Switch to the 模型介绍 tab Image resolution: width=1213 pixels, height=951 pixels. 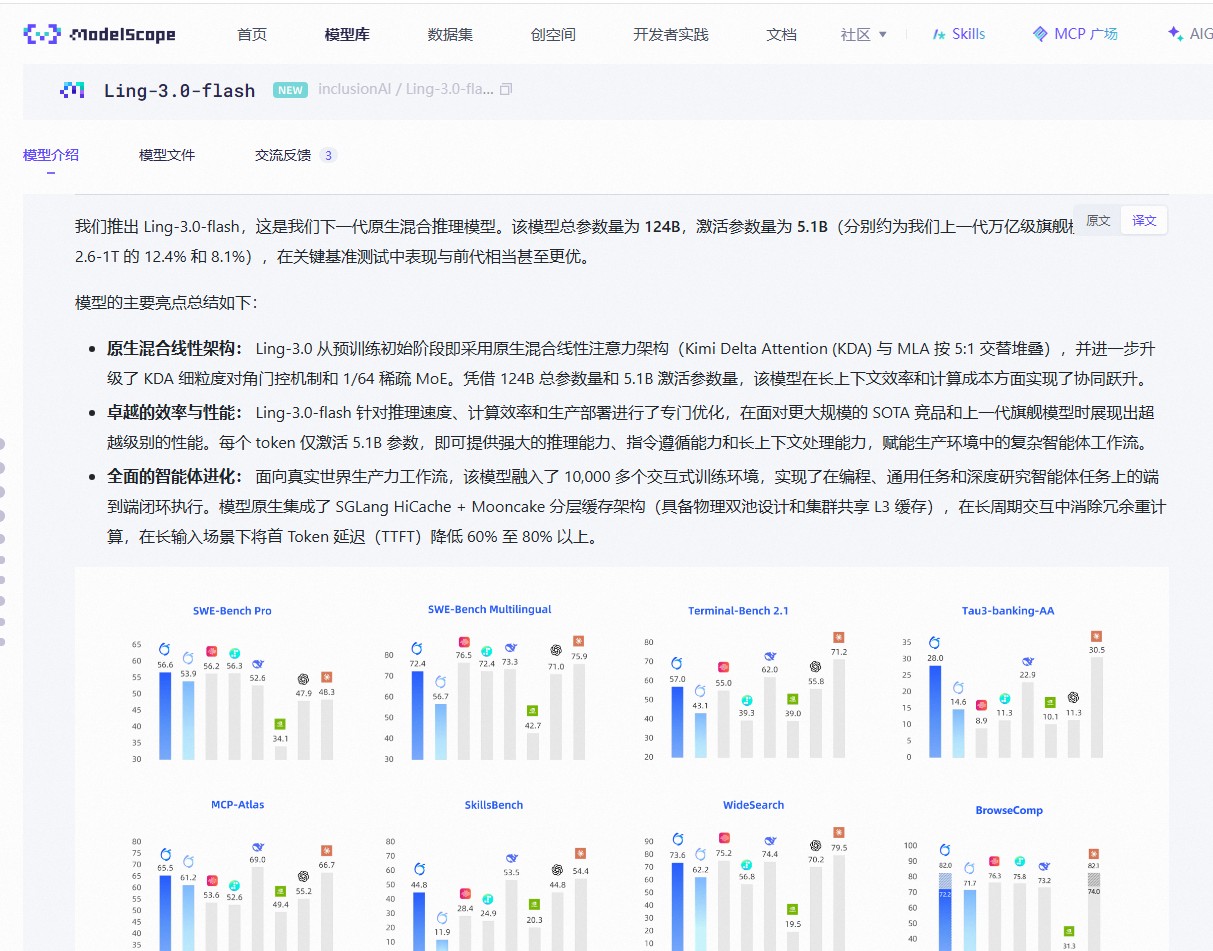click(x=51, y=155)
